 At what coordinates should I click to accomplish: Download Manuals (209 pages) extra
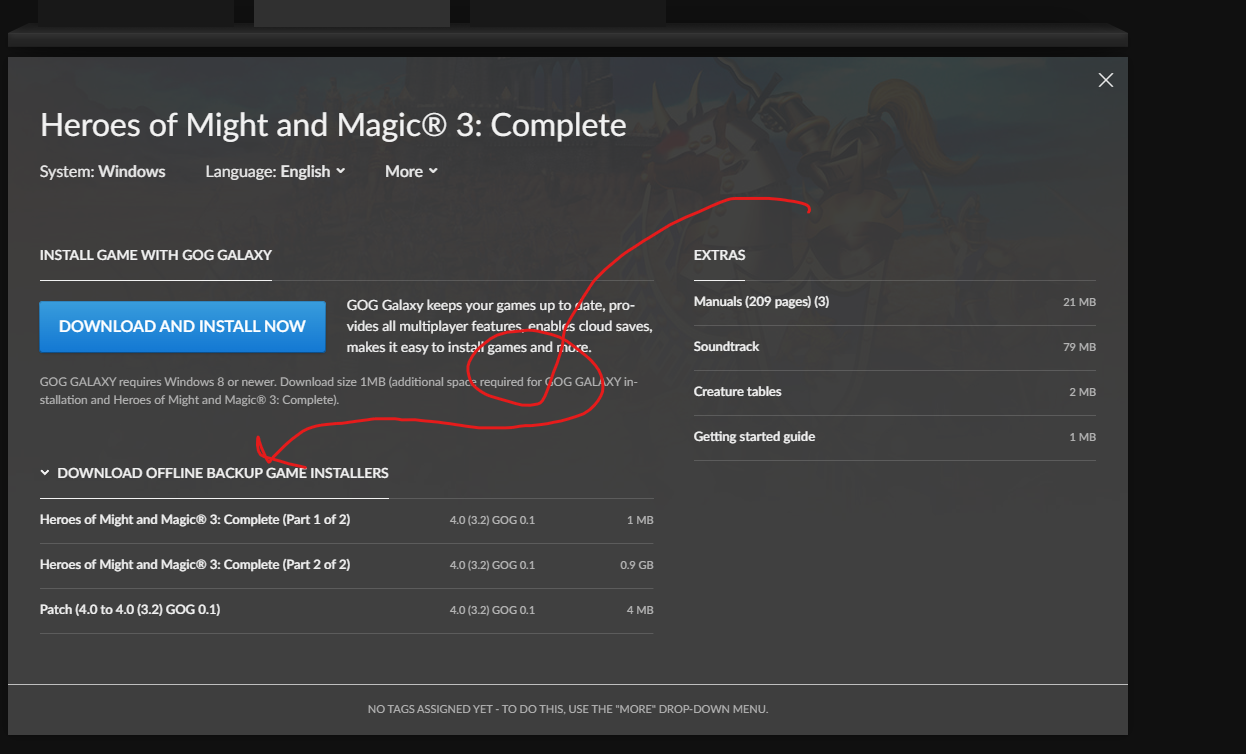(x=894, y=302)
